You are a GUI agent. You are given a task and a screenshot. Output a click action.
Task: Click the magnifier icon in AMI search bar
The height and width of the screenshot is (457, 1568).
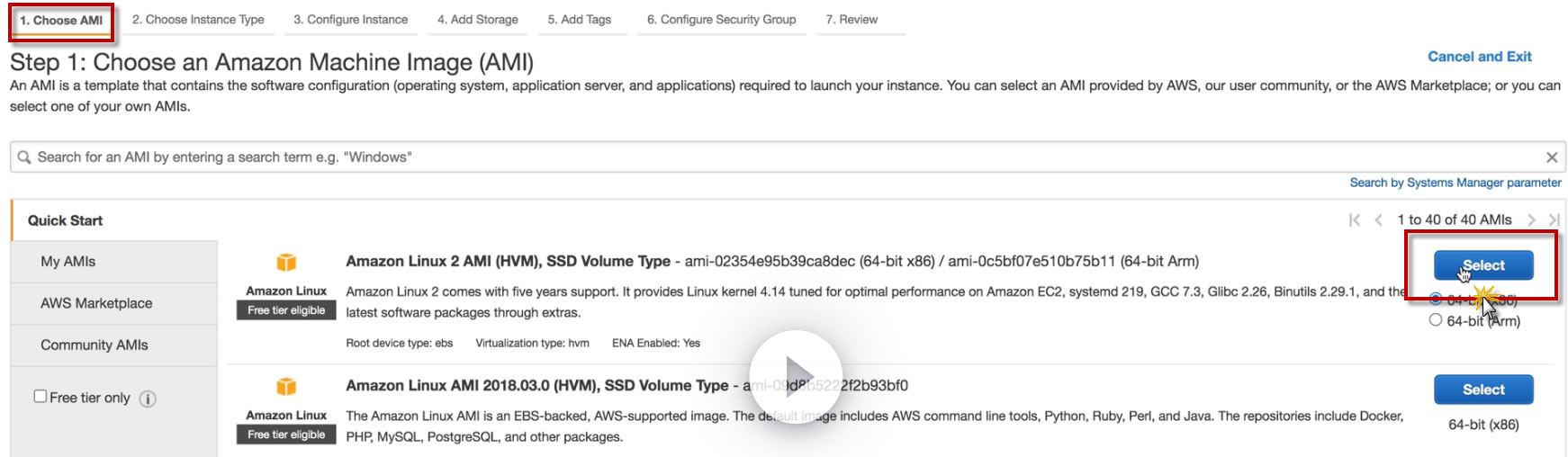pos(24,157)
